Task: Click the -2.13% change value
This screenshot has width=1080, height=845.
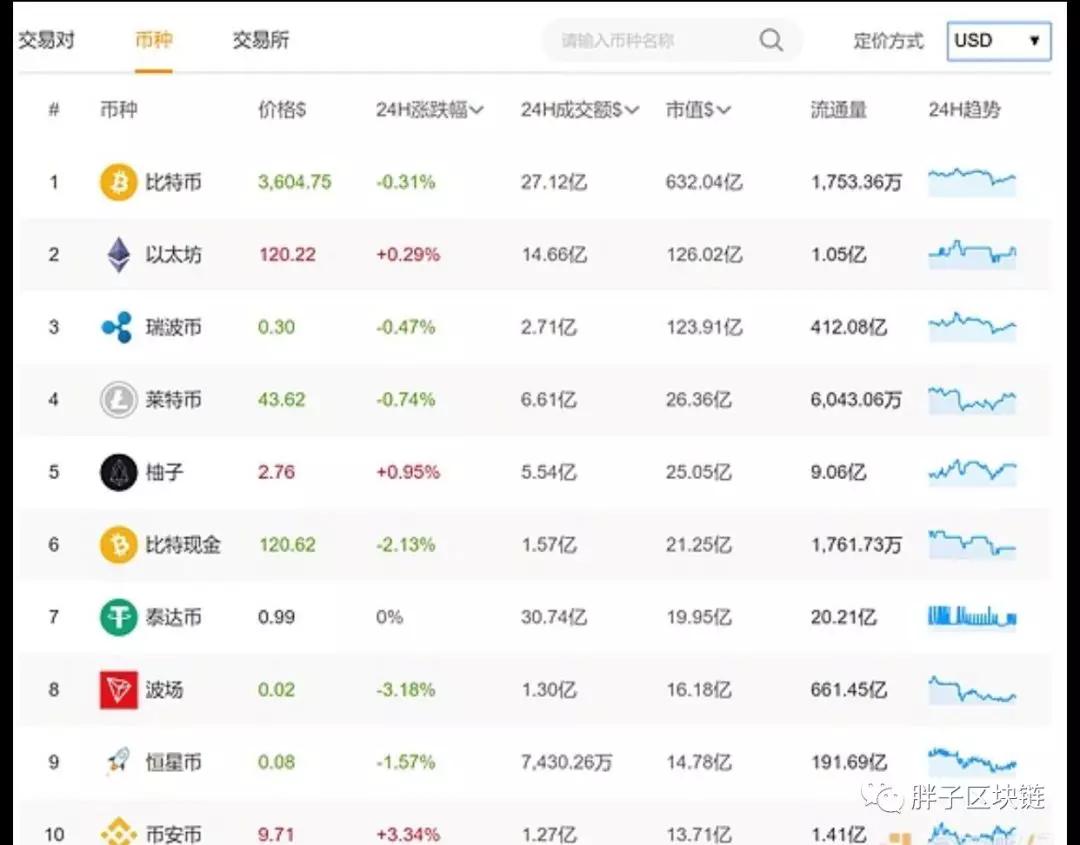Action: pyautogui.click(x=406, y=545)
